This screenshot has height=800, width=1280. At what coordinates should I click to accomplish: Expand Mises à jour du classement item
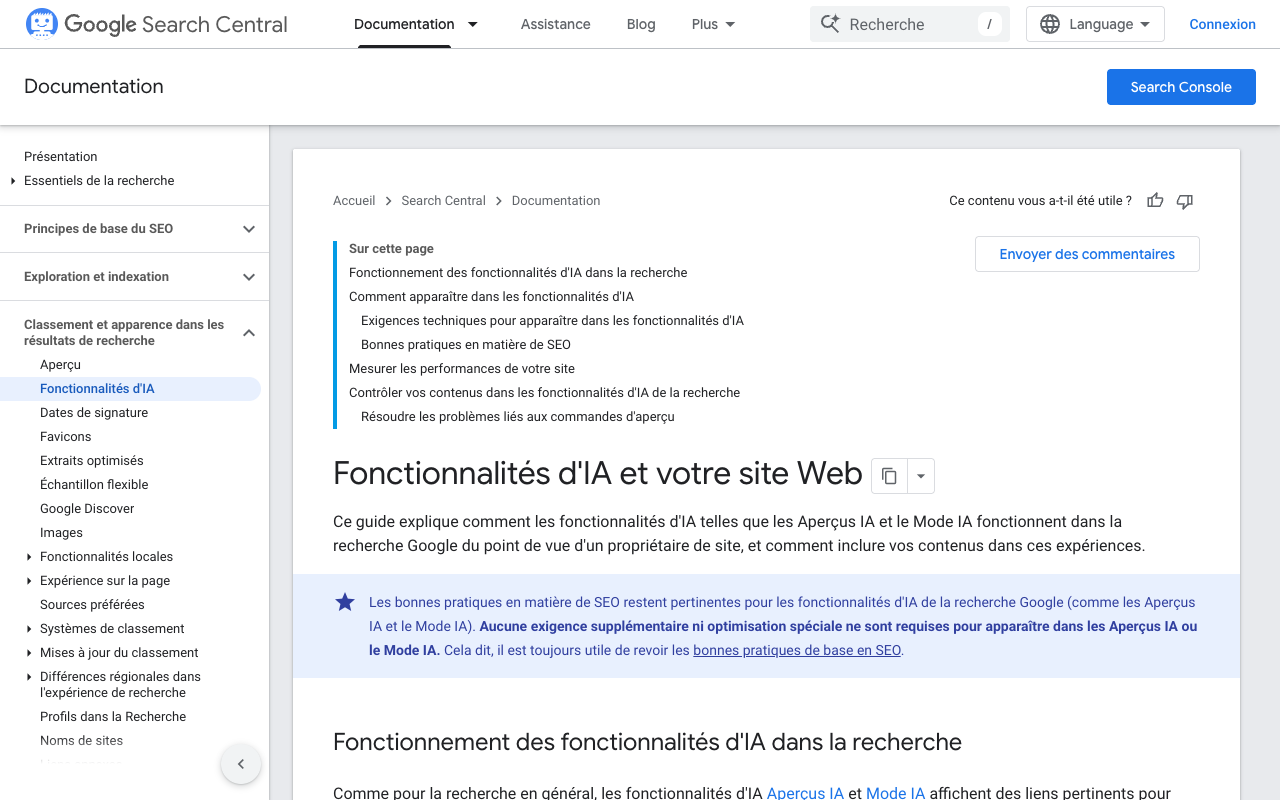pos(29,653)
